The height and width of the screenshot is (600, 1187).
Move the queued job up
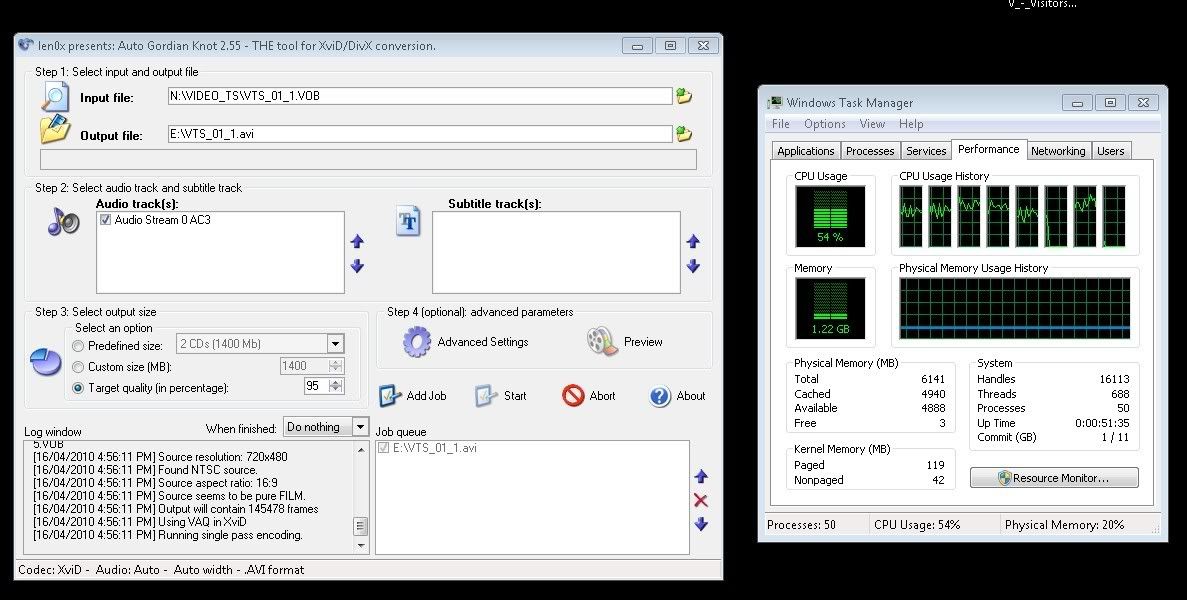[701, 477]
